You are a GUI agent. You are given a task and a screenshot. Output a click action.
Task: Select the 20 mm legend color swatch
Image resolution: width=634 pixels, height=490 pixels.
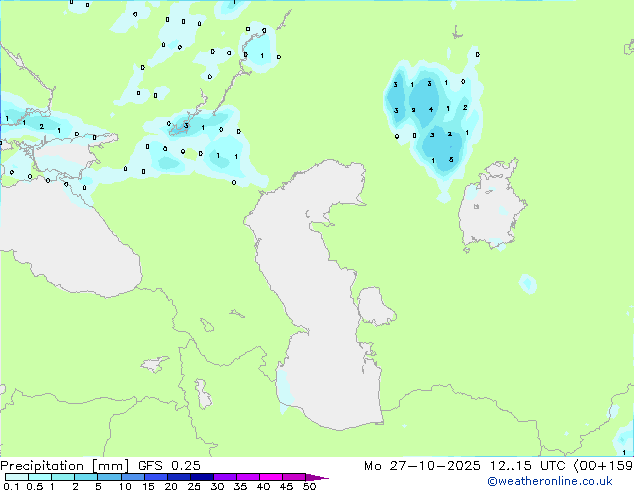click(179, 477)
